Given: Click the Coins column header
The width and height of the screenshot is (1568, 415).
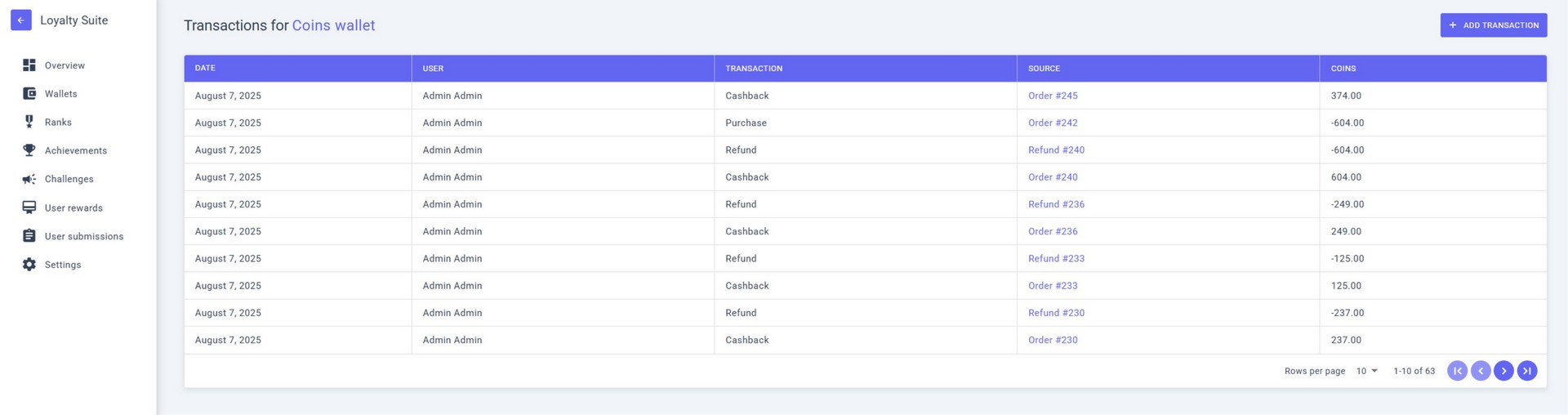Looking at the screenshot, I should (1343, 69).
